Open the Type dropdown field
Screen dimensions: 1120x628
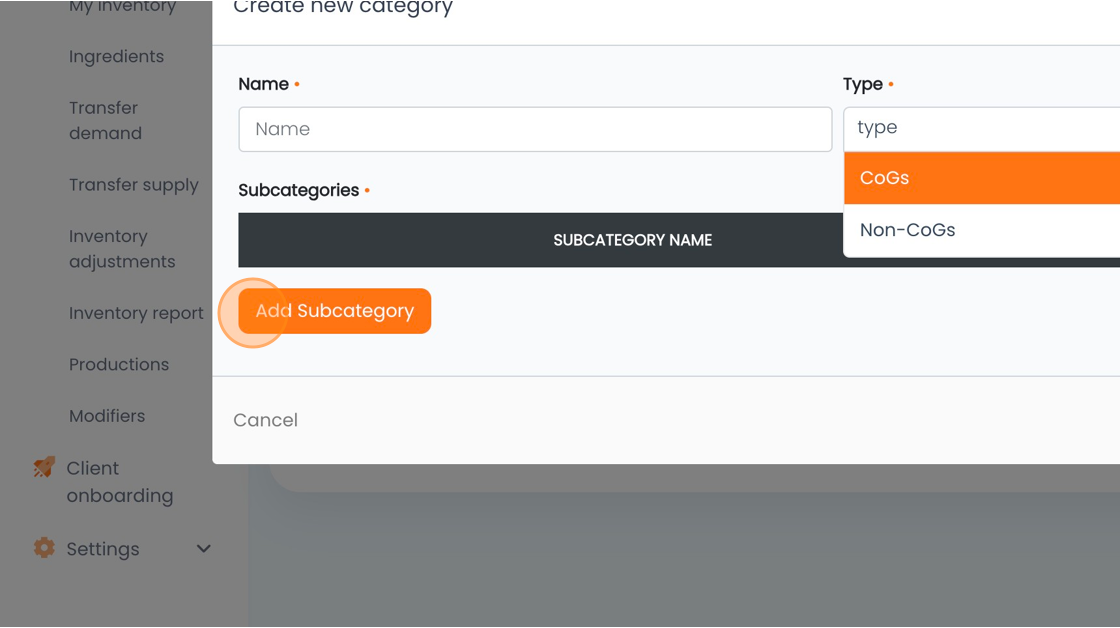[x=981, y=129]
